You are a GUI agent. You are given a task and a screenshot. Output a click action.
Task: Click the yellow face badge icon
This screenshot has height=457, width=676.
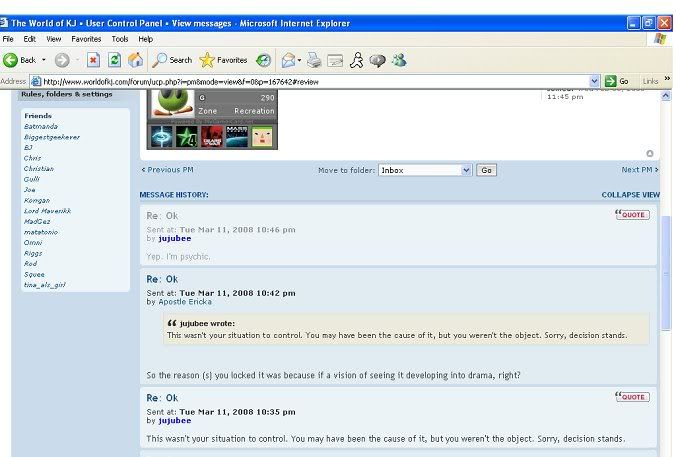coord(262,137)
